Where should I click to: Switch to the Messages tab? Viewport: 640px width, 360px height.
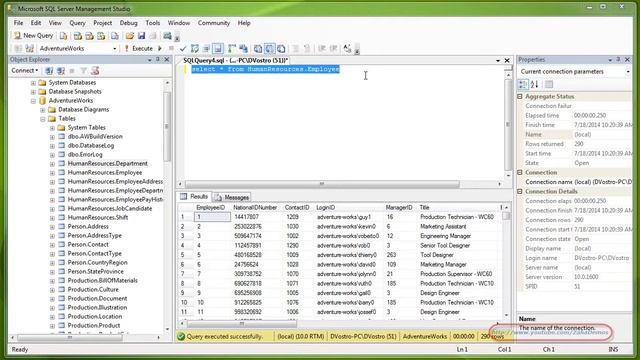point(232,197)
